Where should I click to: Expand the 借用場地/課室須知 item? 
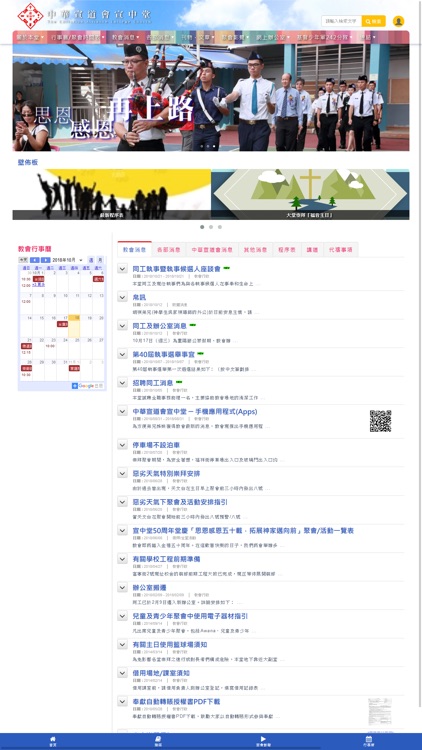coord(122,673)
